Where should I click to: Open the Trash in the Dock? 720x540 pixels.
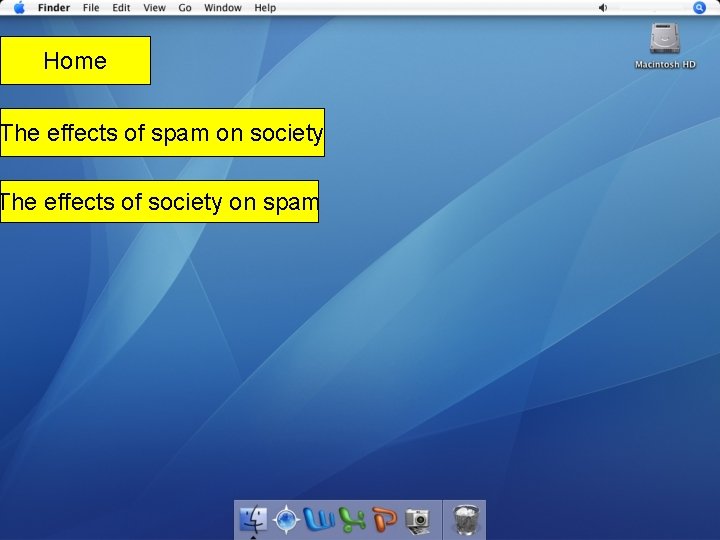(465, 519)
